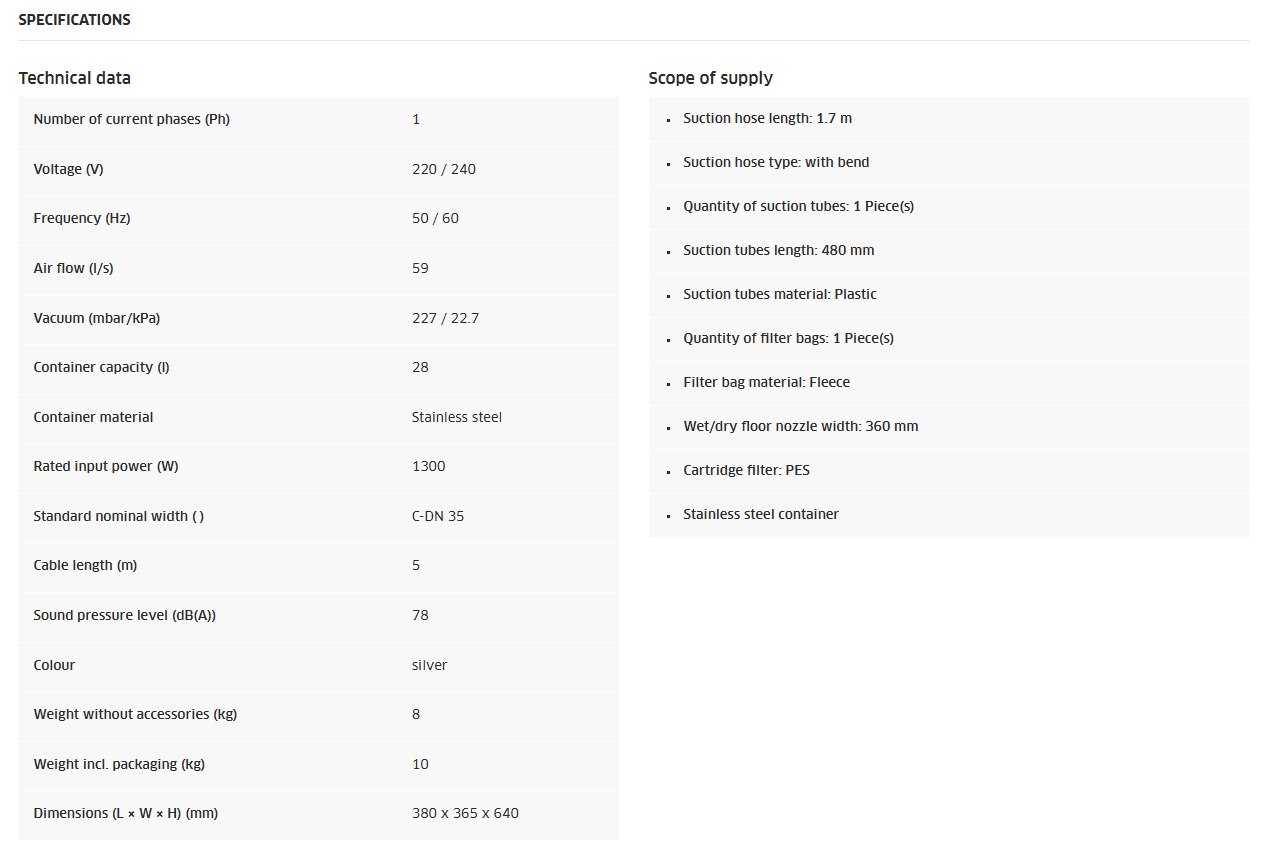Click the Scope of supply heading
The image size is (1263, 865).
[710, 78]
